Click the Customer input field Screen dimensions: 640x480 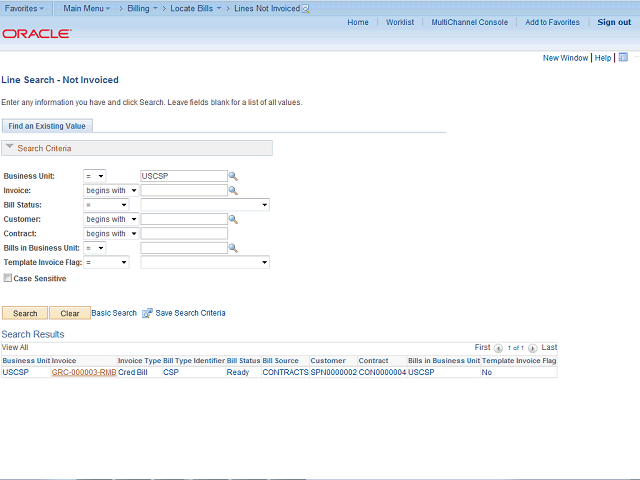(184, 219)
